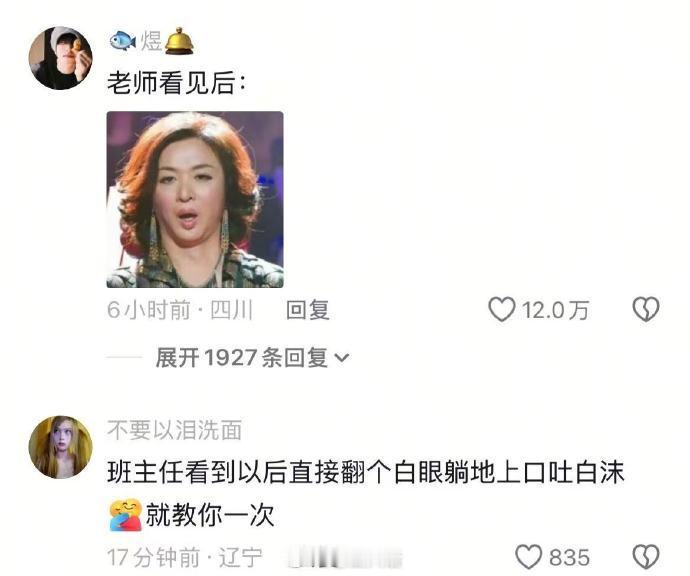The height and width of the screenshot is (576, 690).
Task: Open 不要以泪洗面's avatar picture
Action: pos(61,447)
